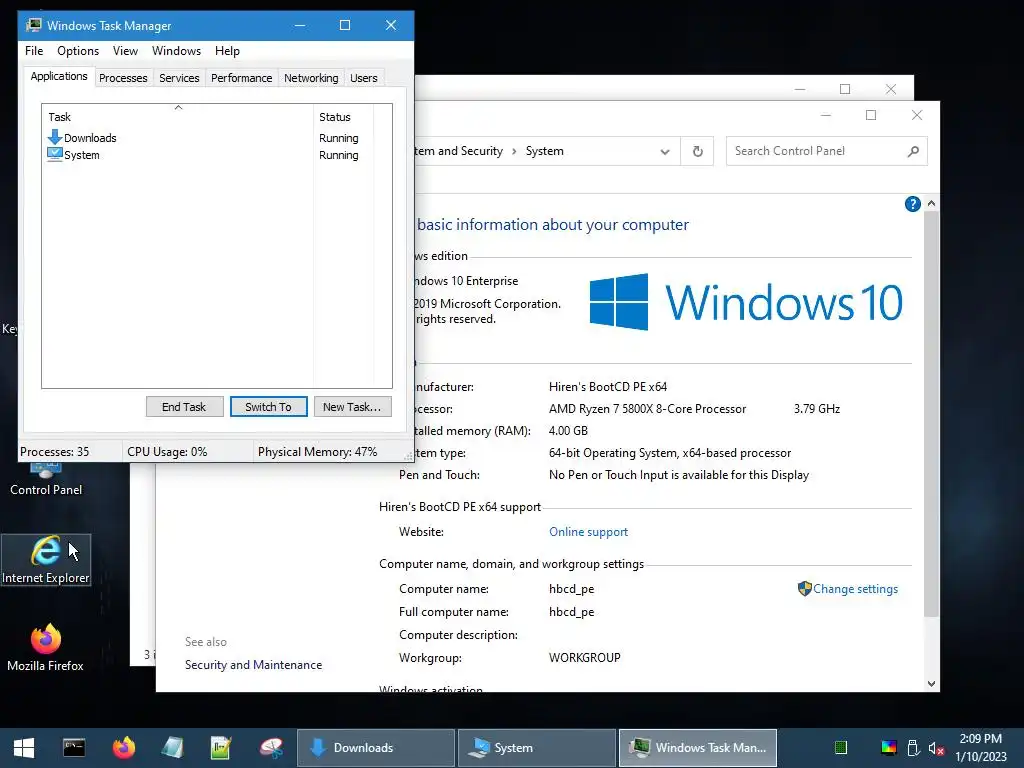Switch to the Users tab
The image size is (1024, 768).
(x=364, y=78)
